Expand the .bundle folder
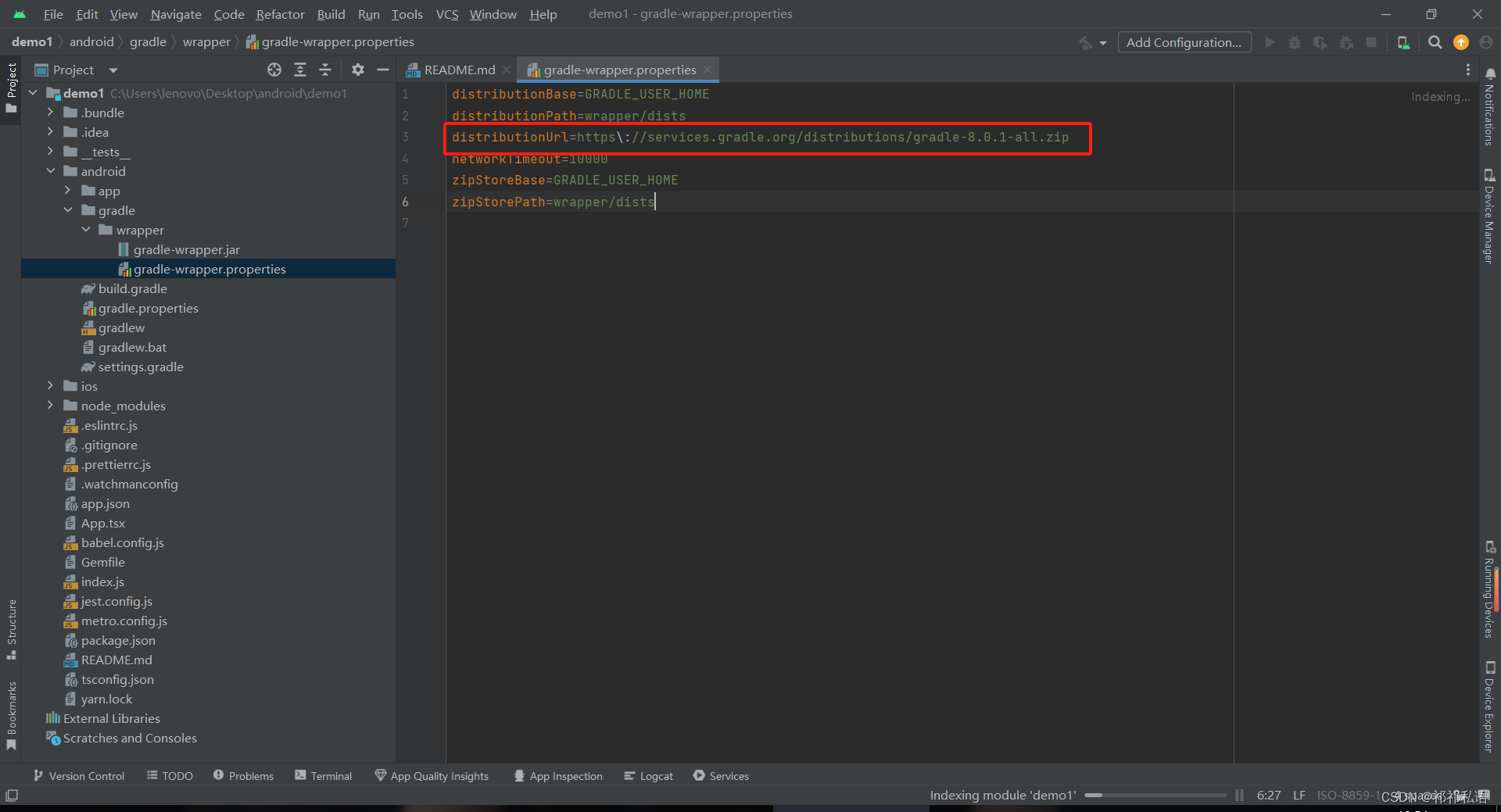This screenshot has width=1501, height=812. [51, 113]
